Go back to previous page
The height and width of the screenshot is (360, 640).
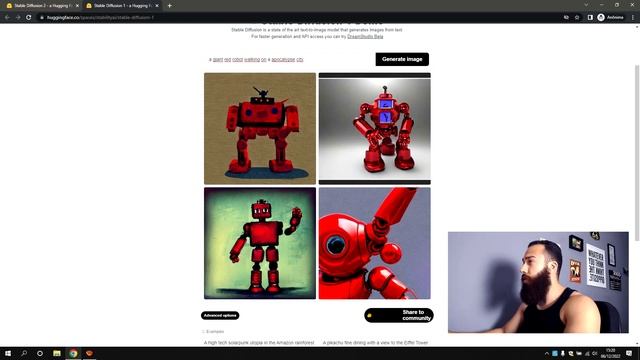[x=7, y=18]
